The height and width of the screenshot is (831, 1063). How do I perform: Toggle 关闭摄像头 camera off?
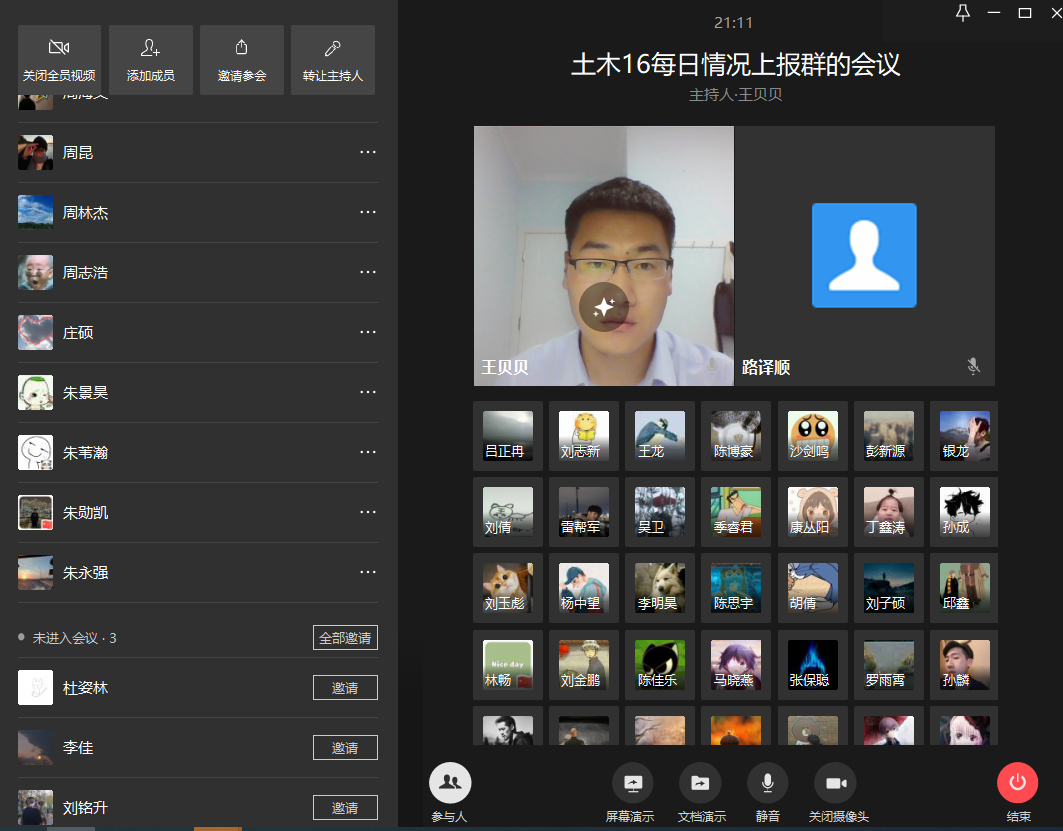pyautogui.click(x=836, y=783)
